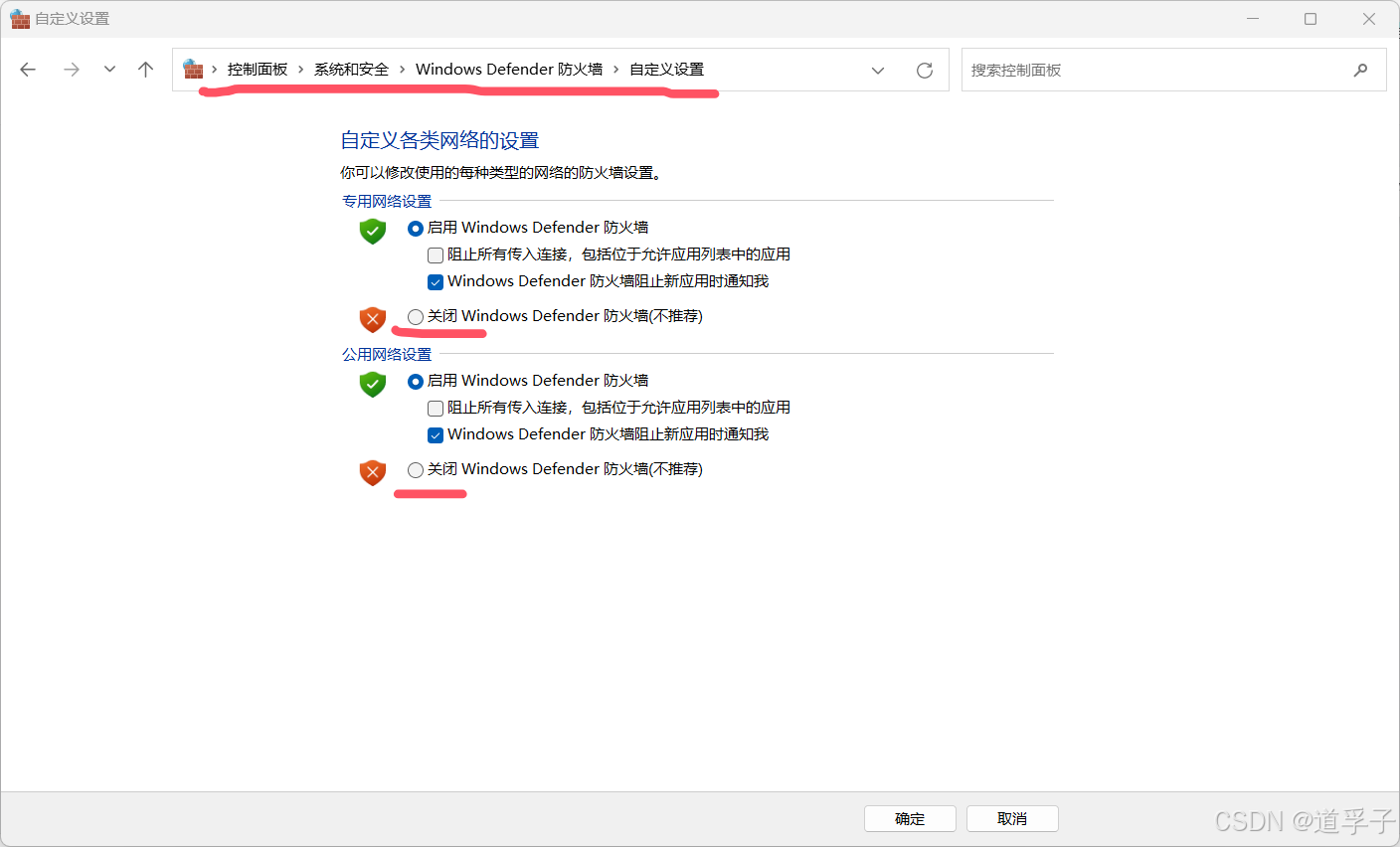Open 系统和安全 breadcrumb
The image size is (1400, 847).
click(351, 70)
